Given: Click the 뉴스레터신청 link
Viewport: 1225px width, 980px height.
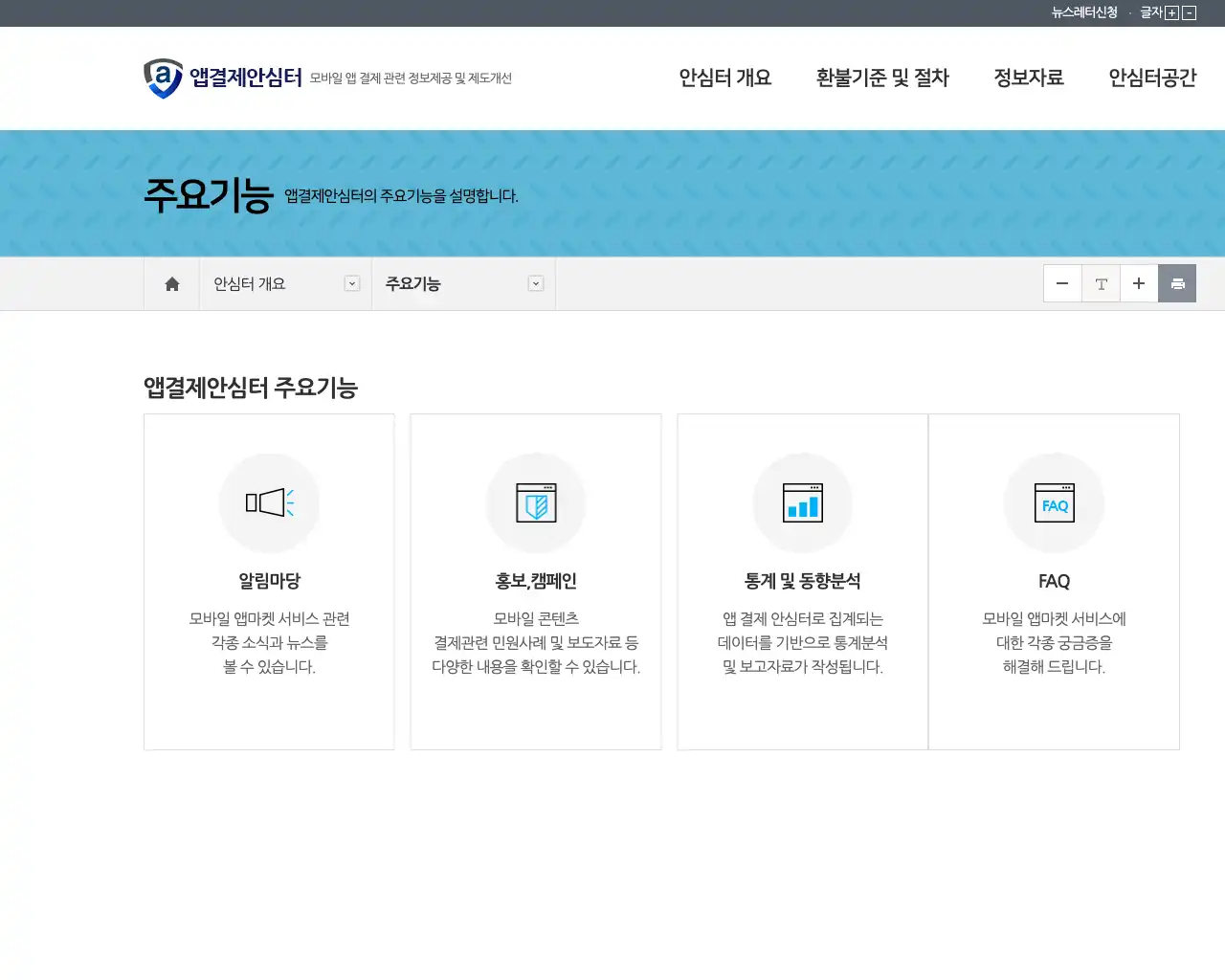Looking at the screenshot, I should 1084,12.
